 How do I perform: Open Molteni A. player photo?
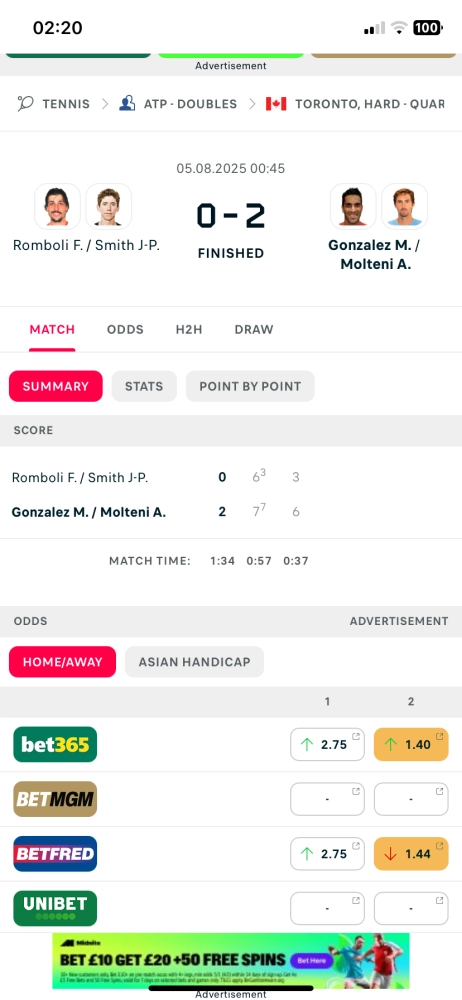[x=405, y=206]
